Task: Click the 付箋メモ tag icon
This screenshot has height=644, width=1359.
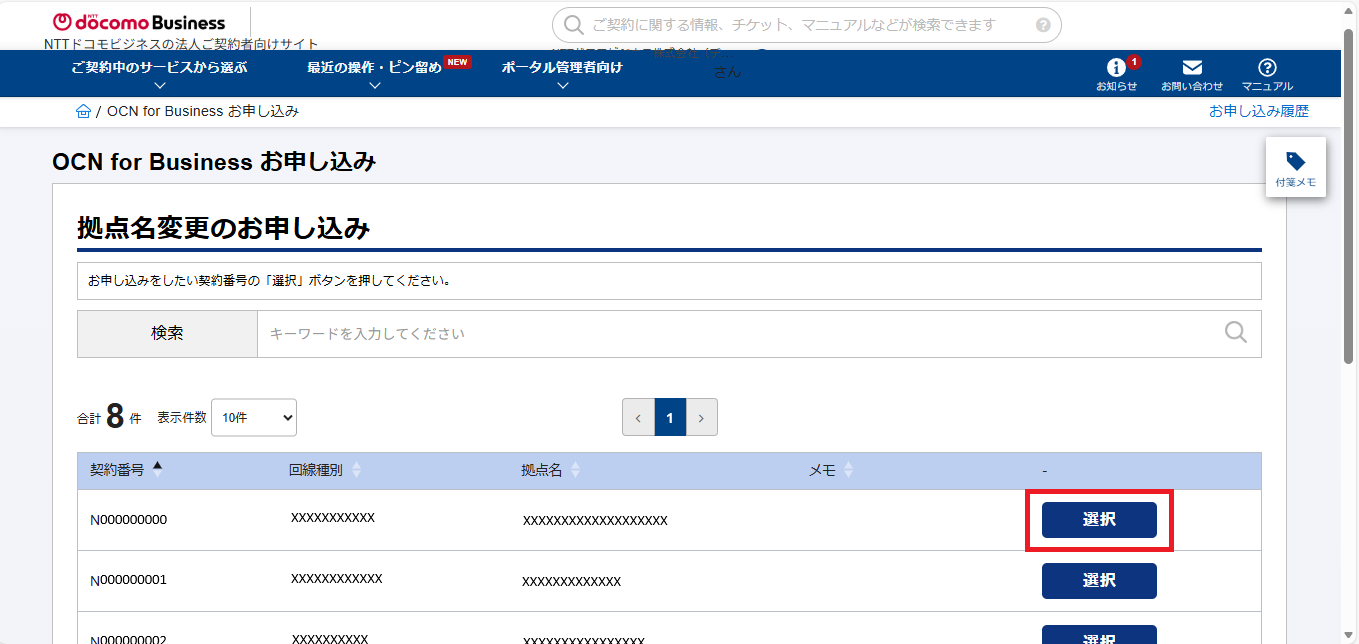Action: point(1295,162)
